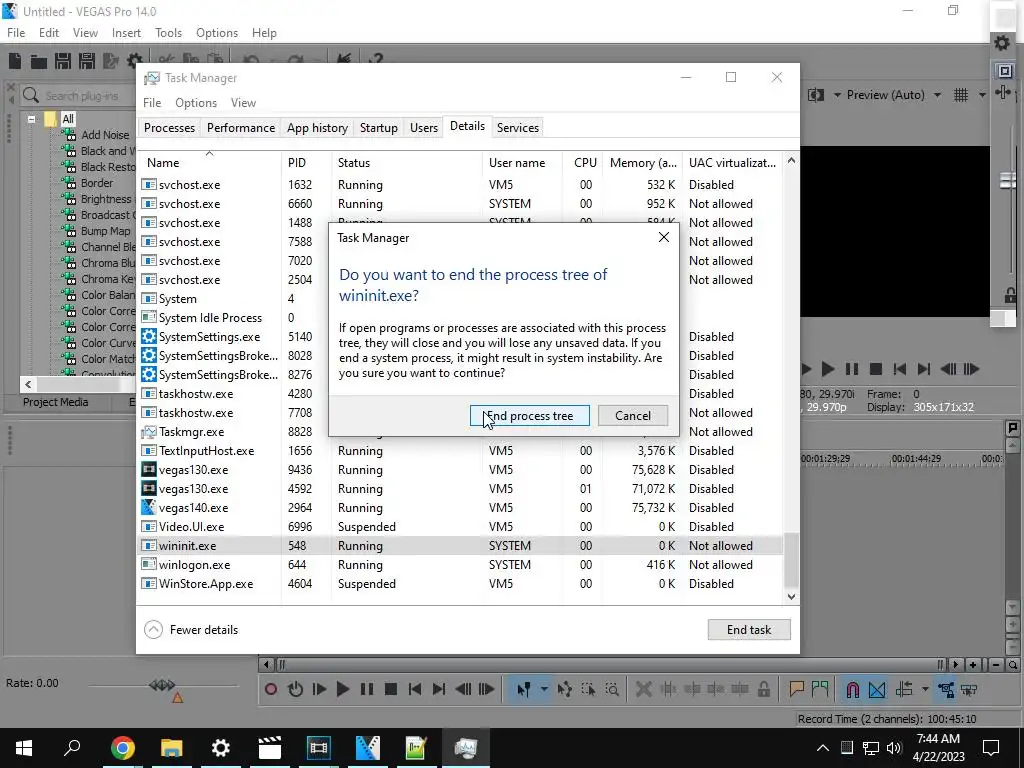Open Task Manager's Options menu

pyautogui.click(x=196, y=103)
